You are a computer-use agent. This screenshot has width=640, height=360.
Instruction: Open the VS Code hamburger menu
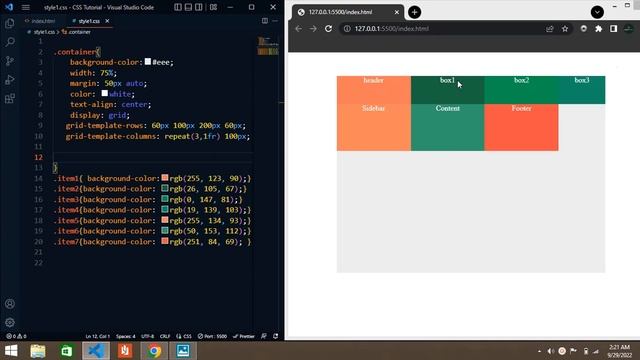(x=25, y=7)
